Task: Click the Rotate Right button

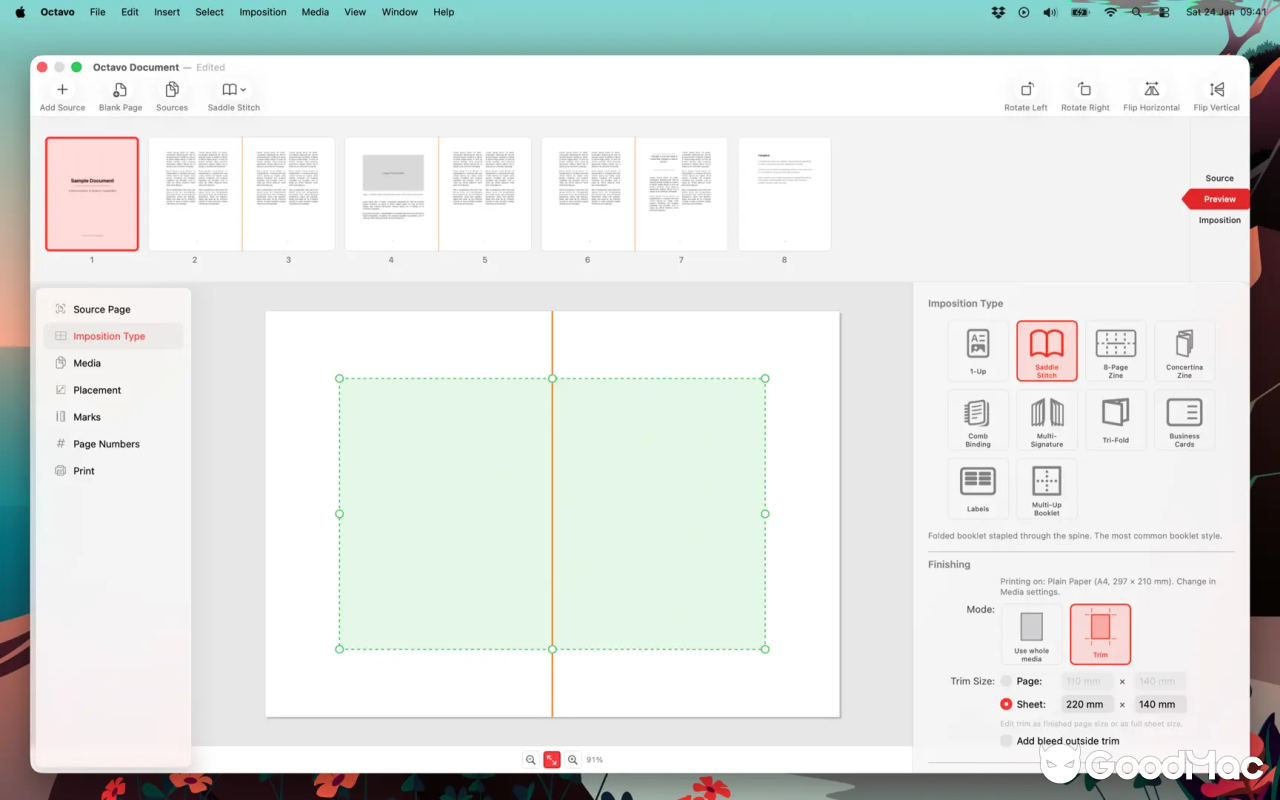Action: 1085,94
